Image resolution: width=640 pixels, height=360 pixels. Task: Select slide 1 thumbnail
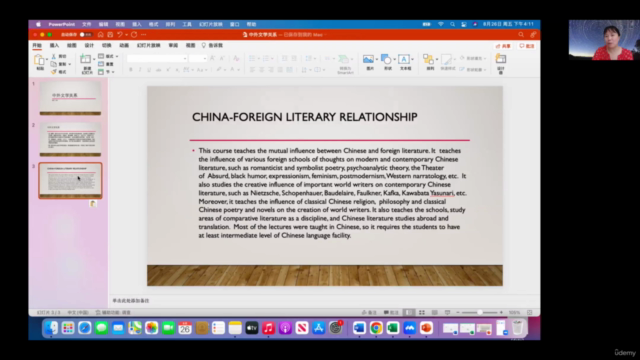(x=70, y=98)
